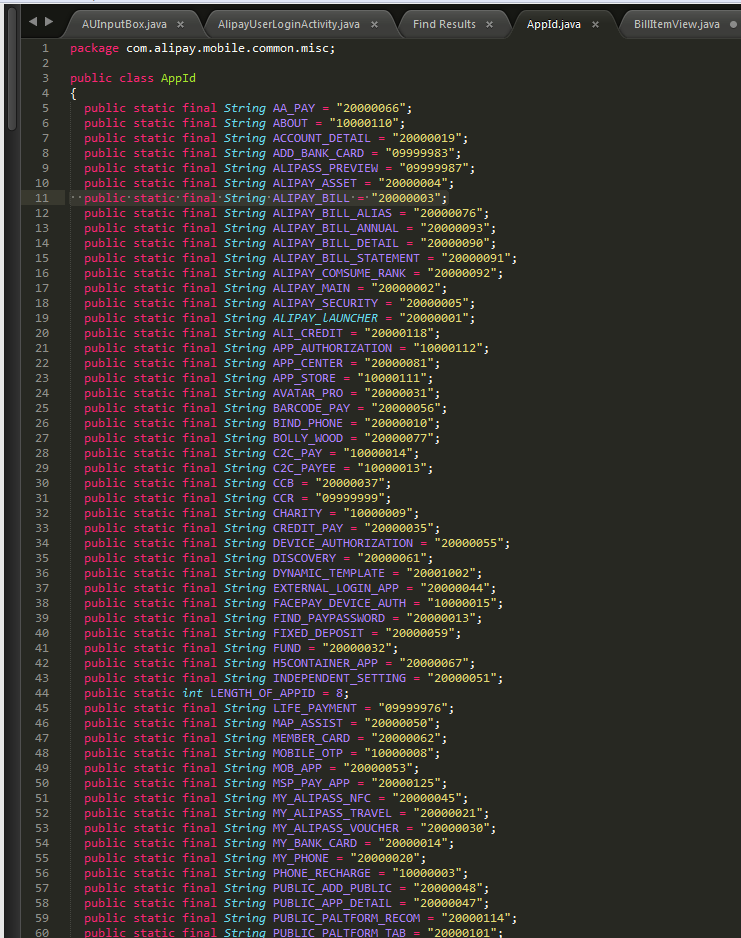This screenshot has width=741, height=938.
Task: Click the ALI_CREDIT constant
Action: tap(308, 333)
